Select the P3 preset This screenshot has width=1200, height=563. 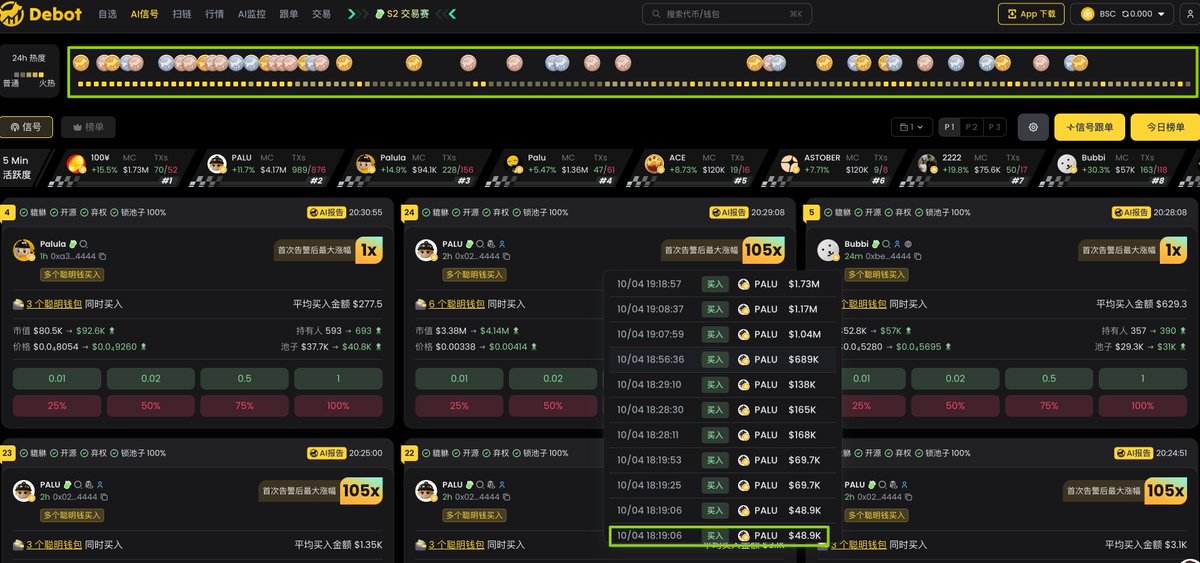(x=994, y=127)
